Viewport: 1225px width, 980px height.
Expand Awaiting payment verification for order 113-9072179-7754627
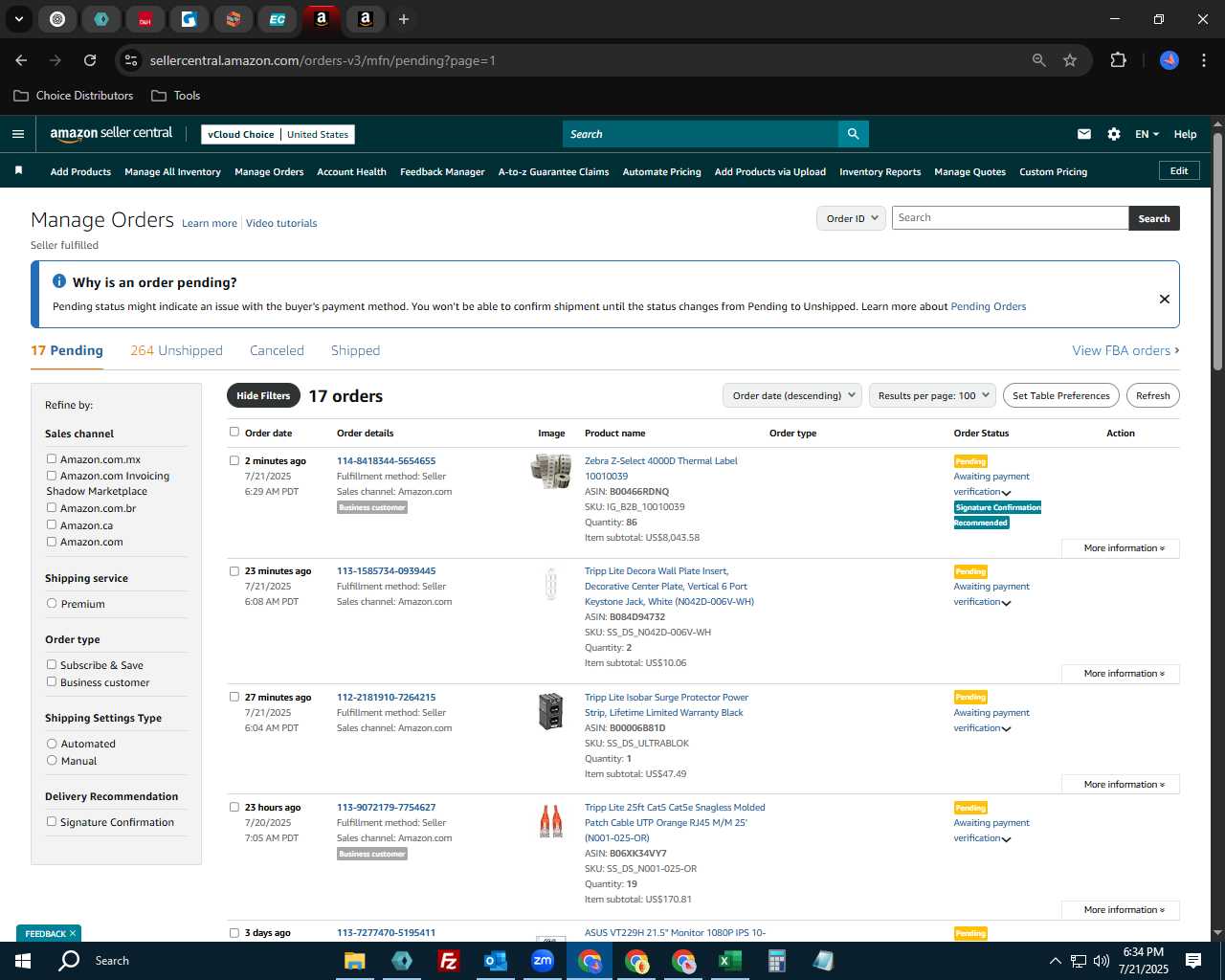pos(1006,839)
